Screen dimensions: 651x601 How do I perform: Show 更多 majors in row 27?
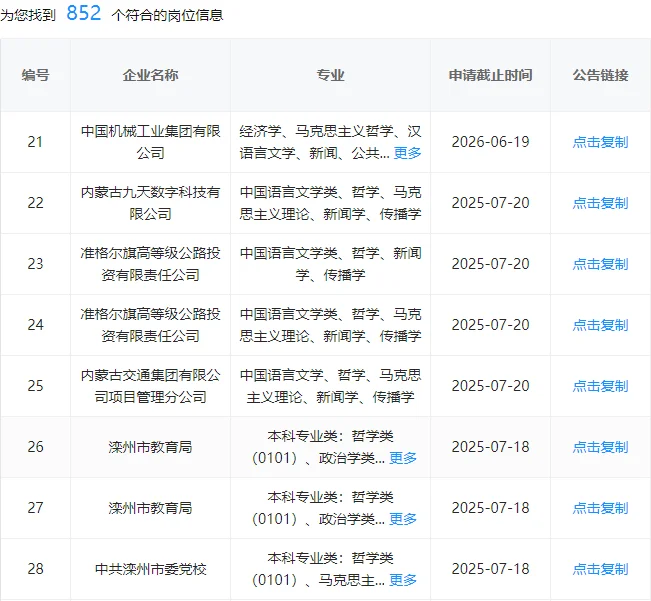point(403,519)
